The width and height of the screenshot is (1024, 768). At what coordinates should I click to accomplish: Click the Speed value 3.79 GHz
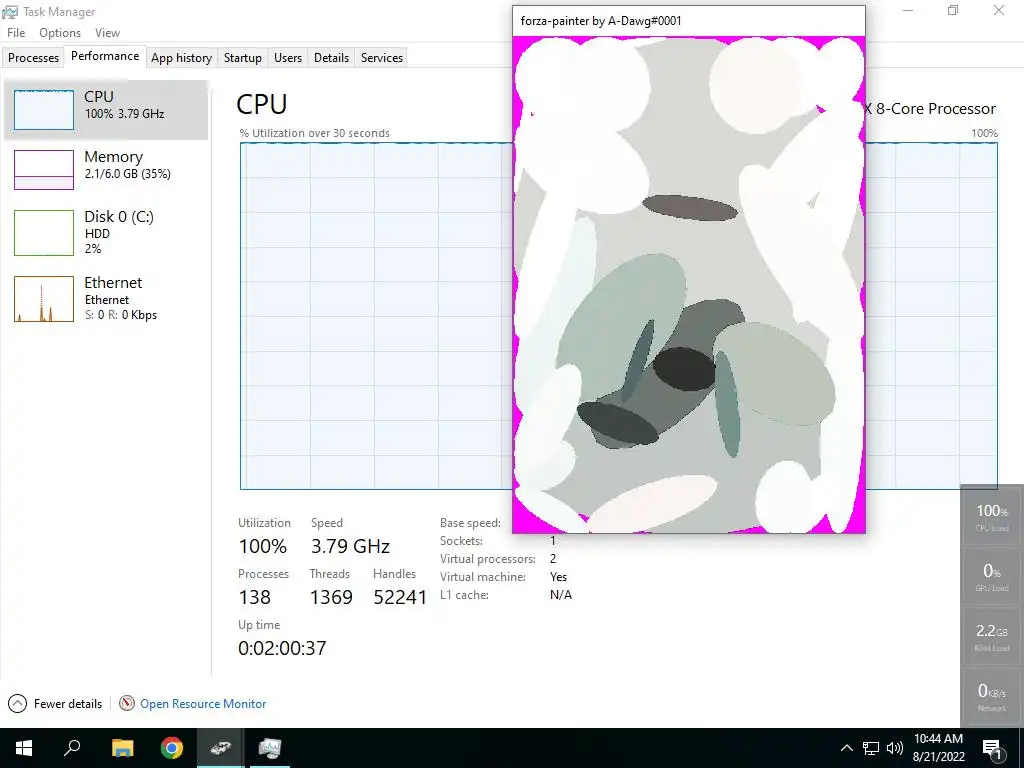tap(350, 546)
